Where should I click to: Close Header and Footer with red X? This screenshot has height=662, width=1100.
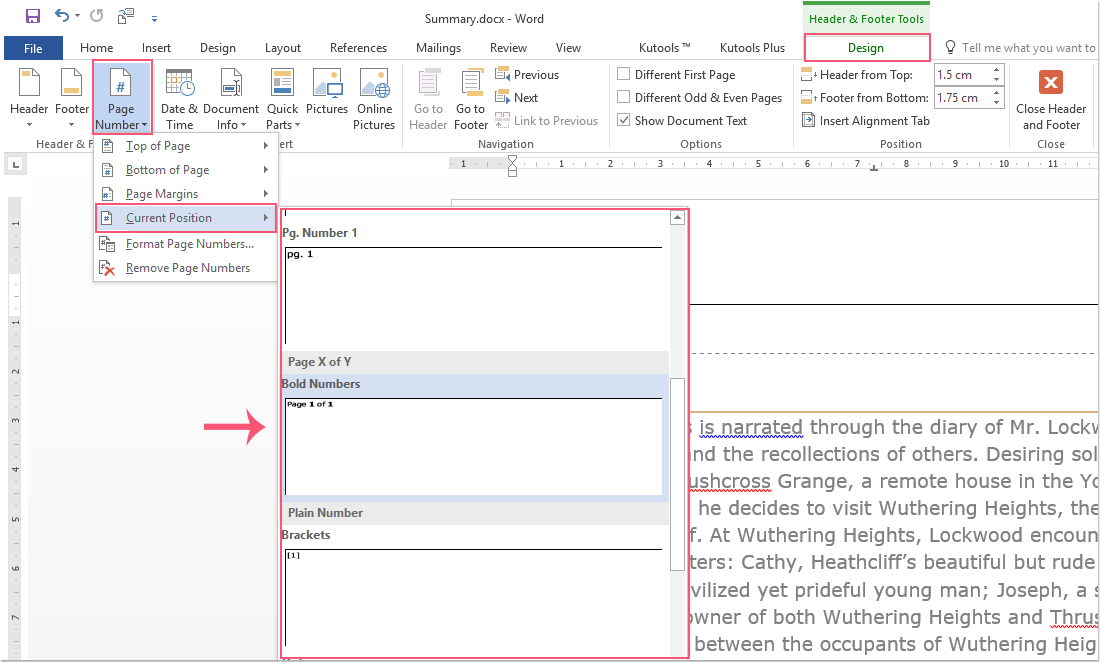click(1050, 83)
